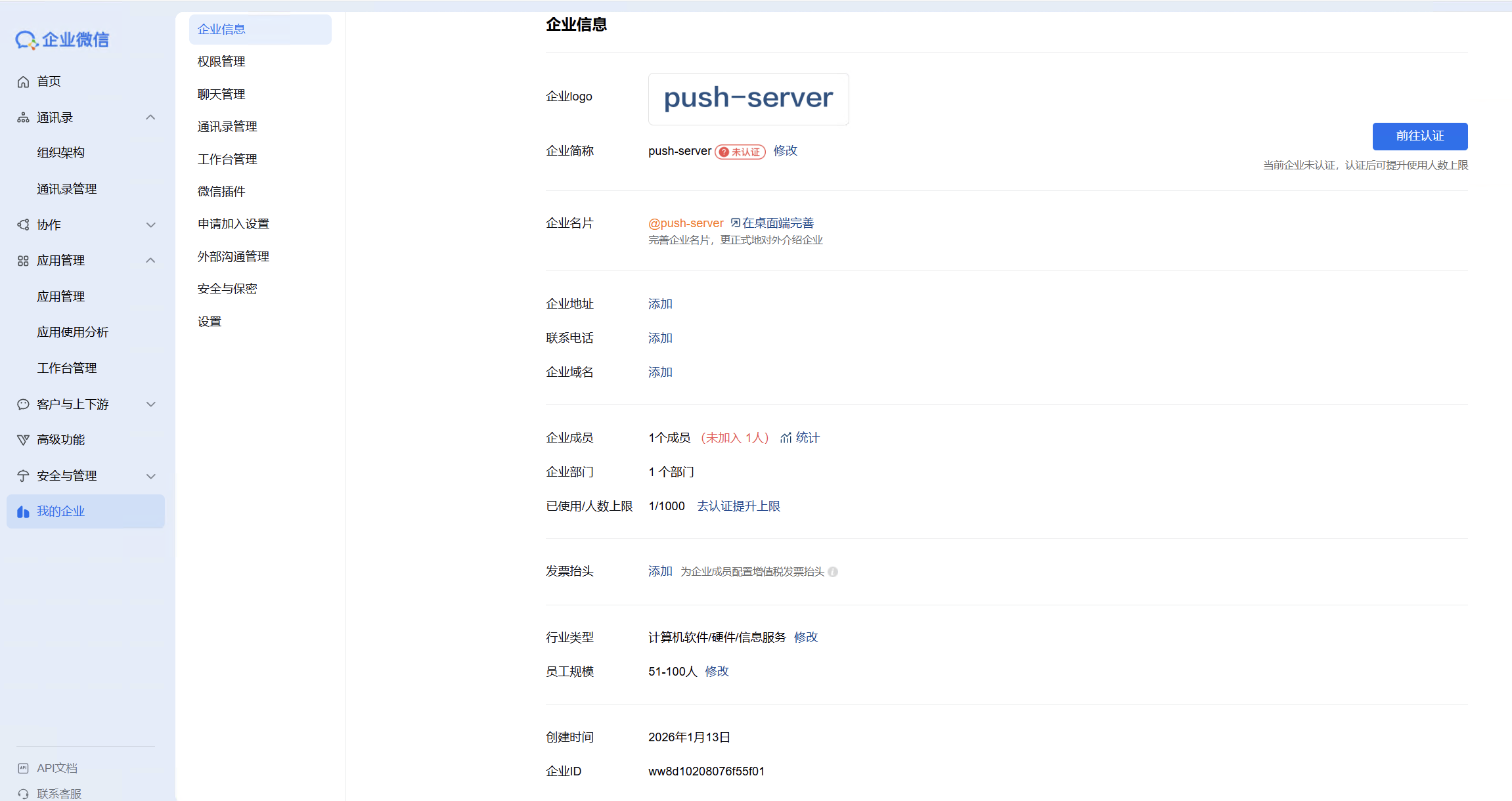Screen dimensions: 1512x801
Task: Open API文档 link in sidebar footer
Action: coord(57,768)
